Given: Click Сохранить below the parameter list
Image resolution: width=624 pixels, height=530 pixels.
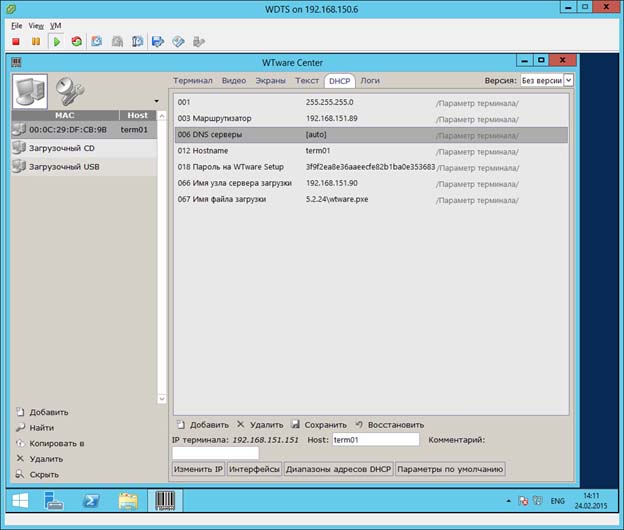Looking at the screenshot, I should point(319,424).
